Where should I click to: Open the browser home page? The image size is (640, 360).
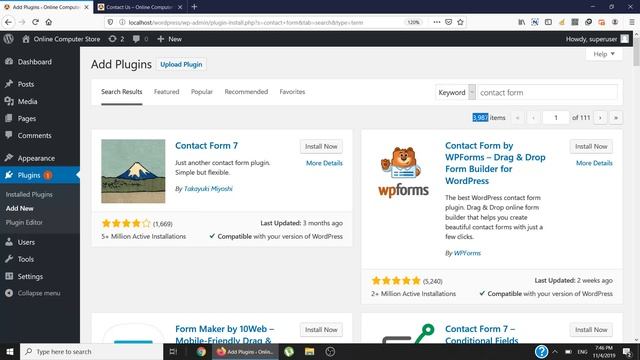tap(49, 22)
